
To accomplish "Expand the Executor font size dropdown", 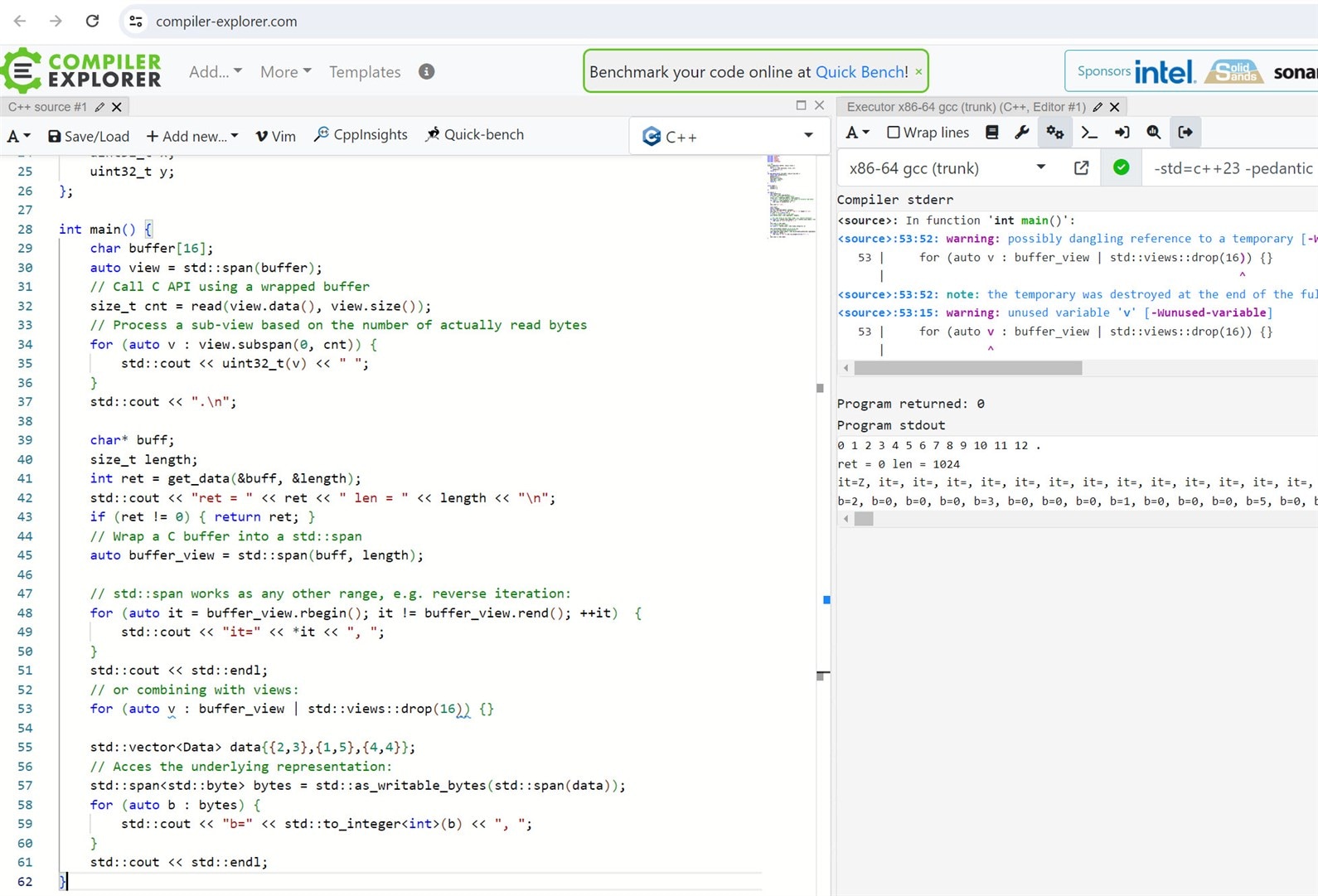I will tap(857, 133).
